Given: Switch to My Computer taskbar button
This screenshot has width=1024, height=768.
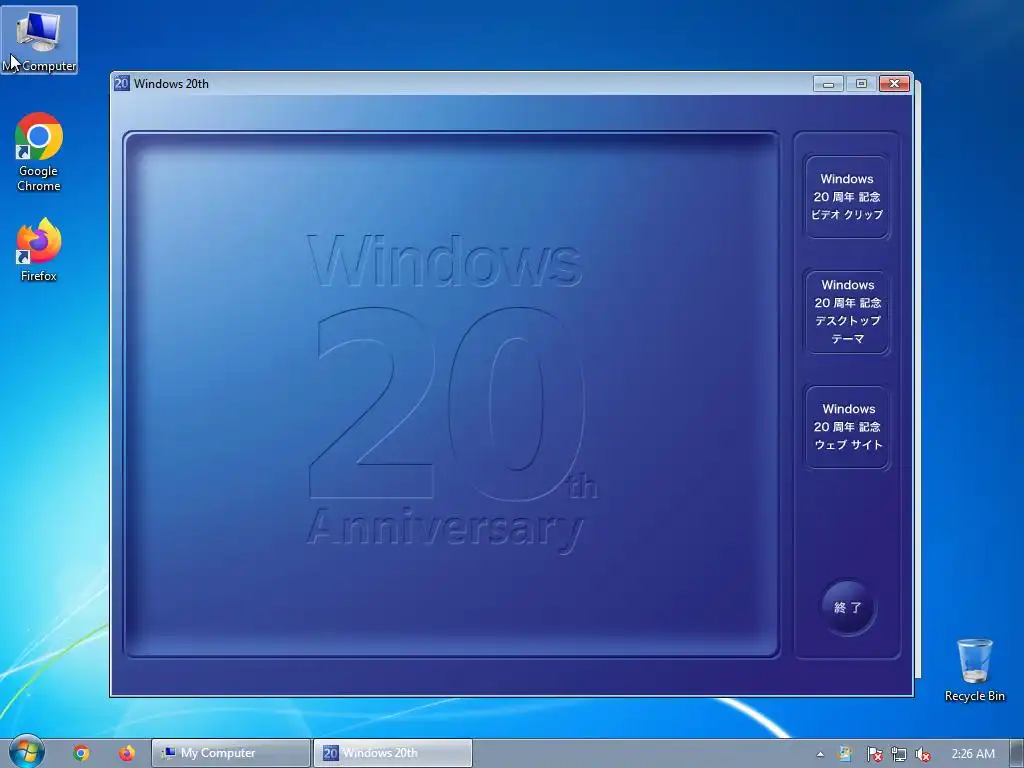Looking at the screenshot, I should 231,753.
